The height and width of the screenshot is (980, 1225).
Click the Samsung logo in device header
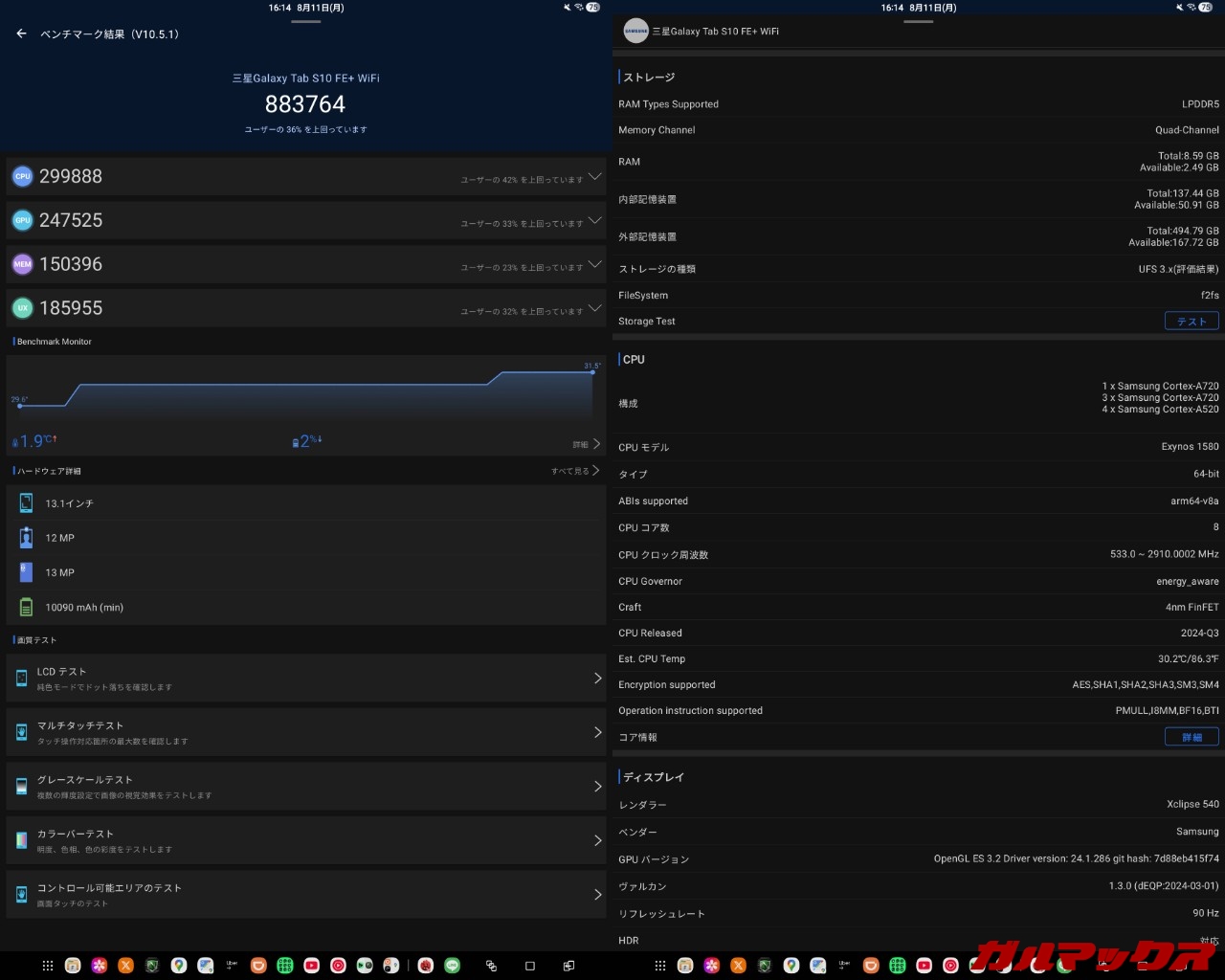click(x=636, y=32)
